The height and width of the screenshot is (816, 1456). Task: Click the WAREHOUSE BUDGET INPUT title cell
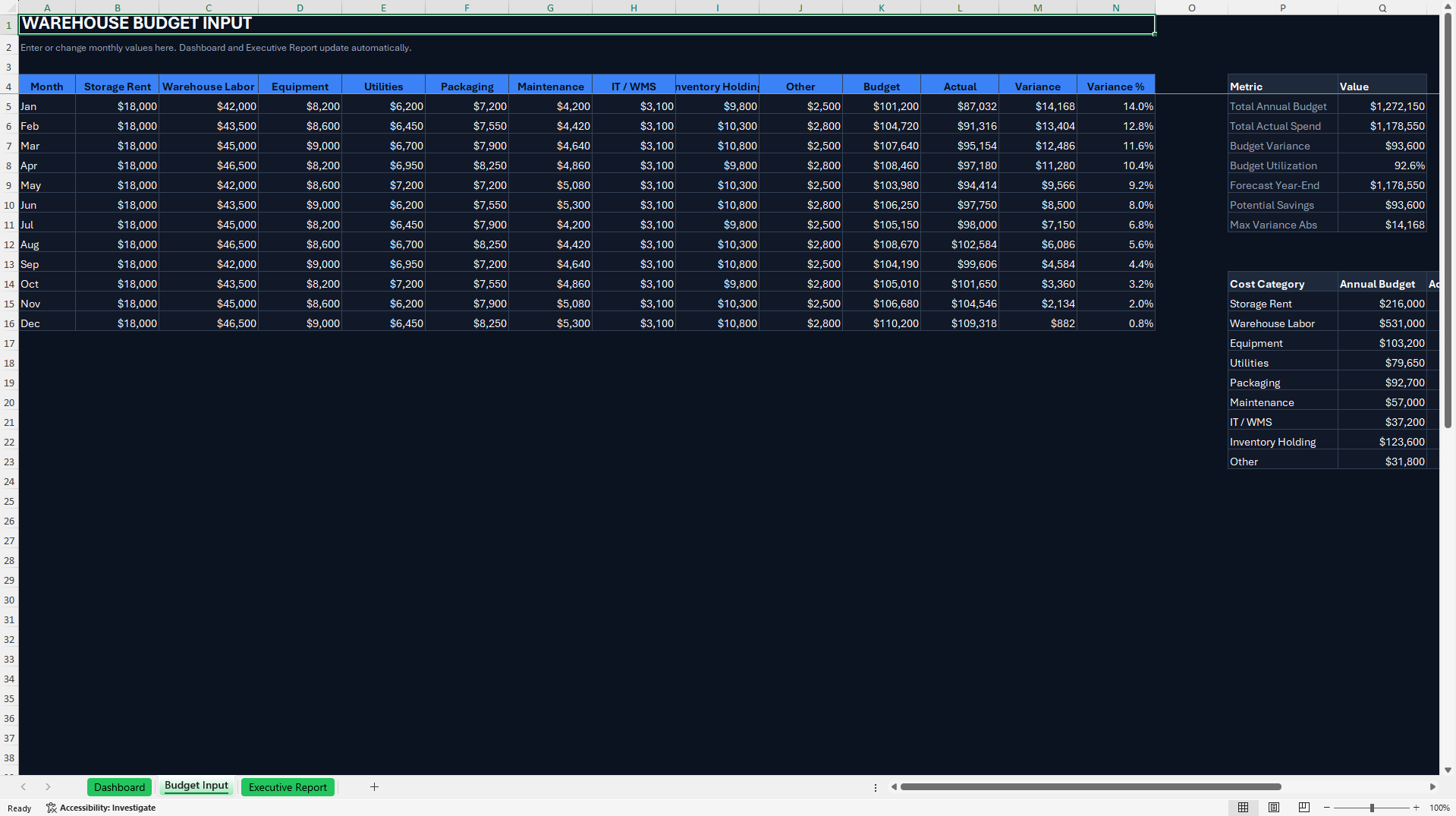(586, 24)
